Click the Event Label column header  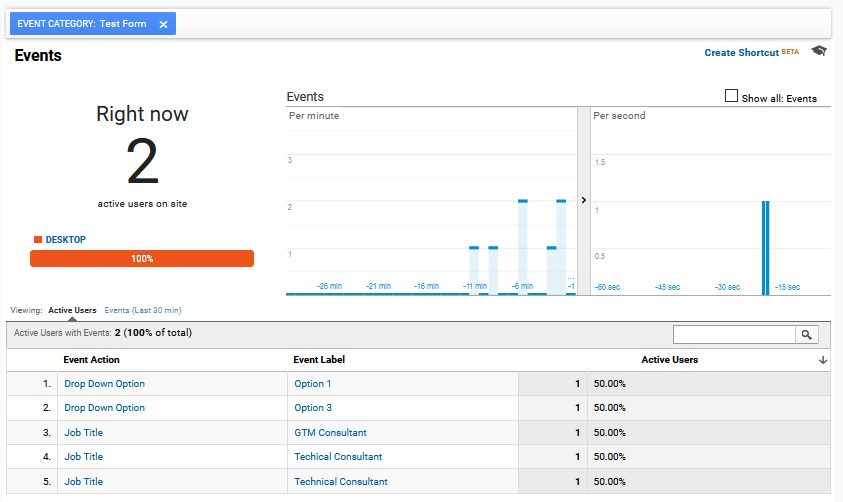pos(319,360)
